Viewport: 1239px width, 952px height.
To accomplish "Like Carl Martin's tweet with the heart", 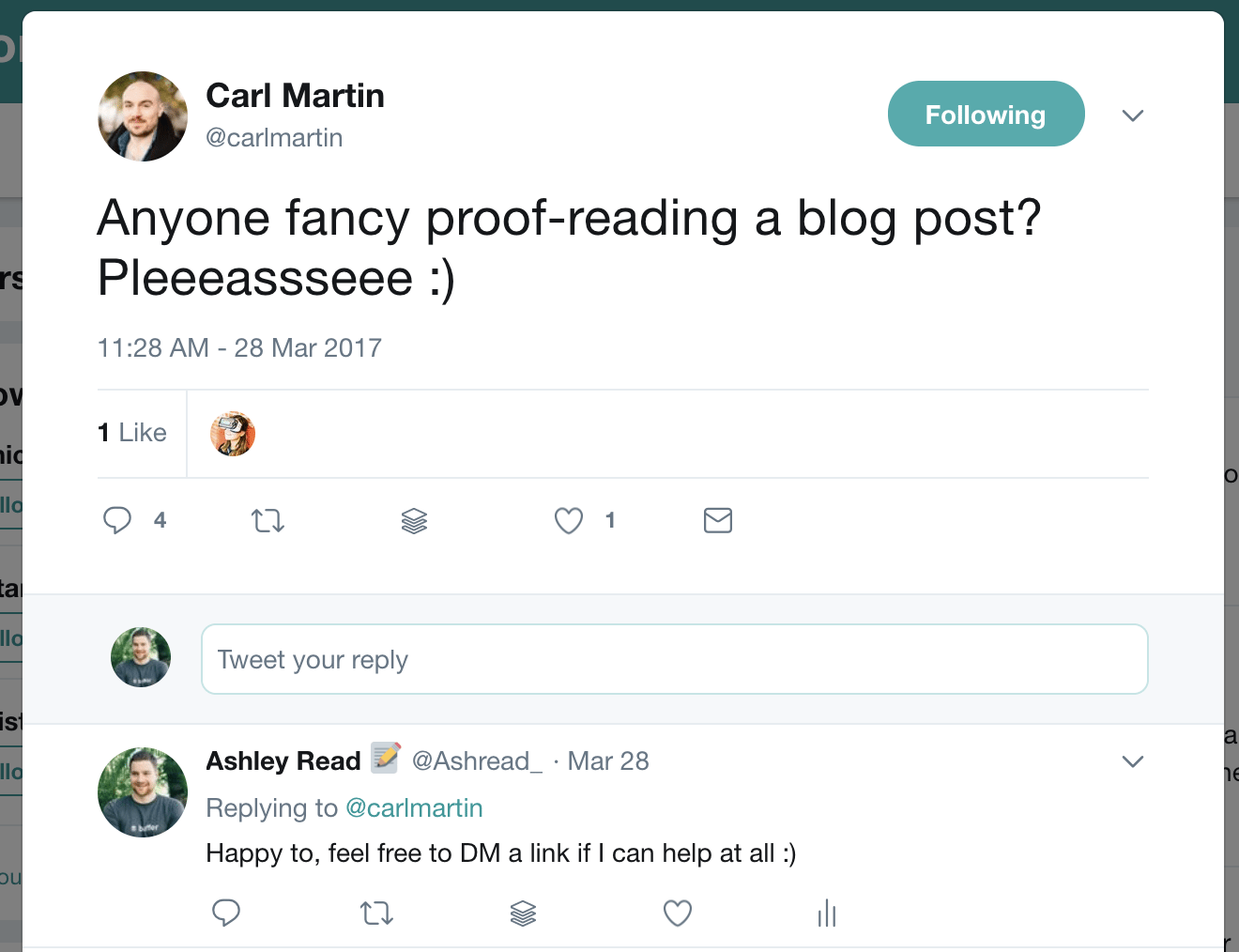I will [569, 520].
